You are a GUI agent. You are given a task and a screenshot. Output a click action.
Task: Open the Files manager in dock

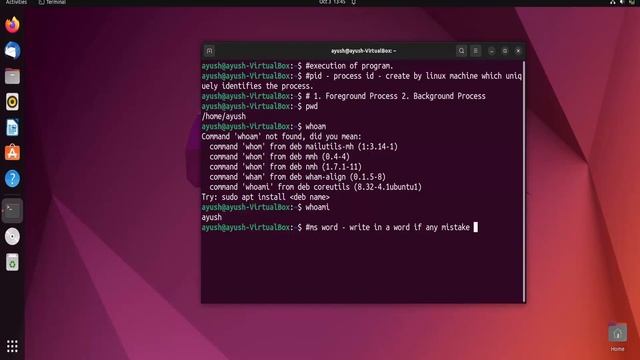pyautogui.click(x=12, y=76)
